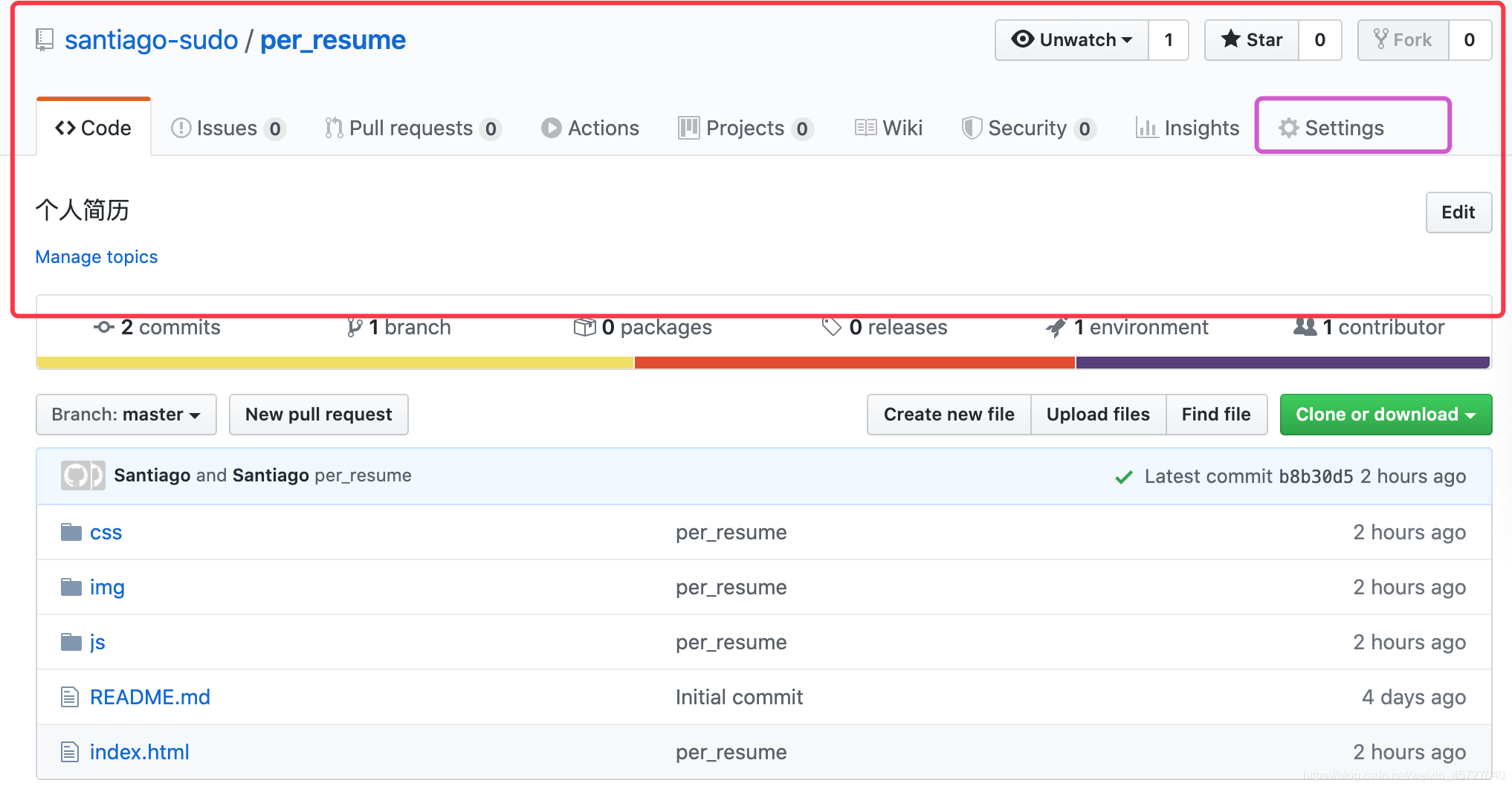1512x789 pixels.
Task: Click the "4 days ago" timestamp
Action: 1414,698
